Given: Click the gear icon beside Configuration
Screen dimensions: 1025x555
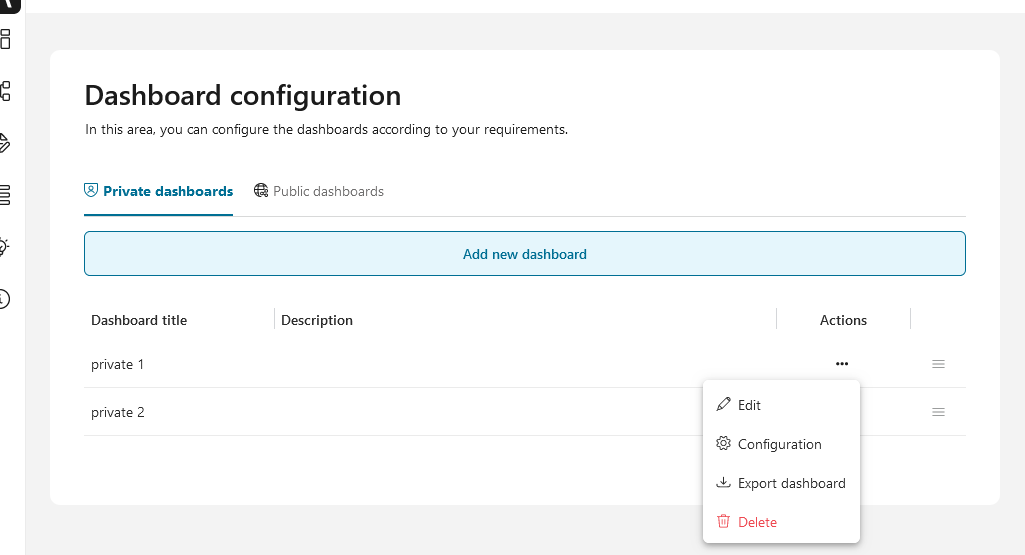Looking at the screenshot, I should click(723, 443).
